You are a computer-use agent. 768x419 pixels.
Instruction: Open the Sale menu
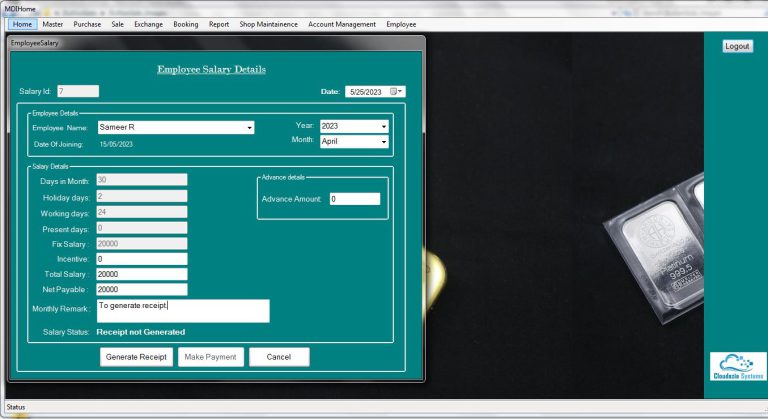coord(118,24)
